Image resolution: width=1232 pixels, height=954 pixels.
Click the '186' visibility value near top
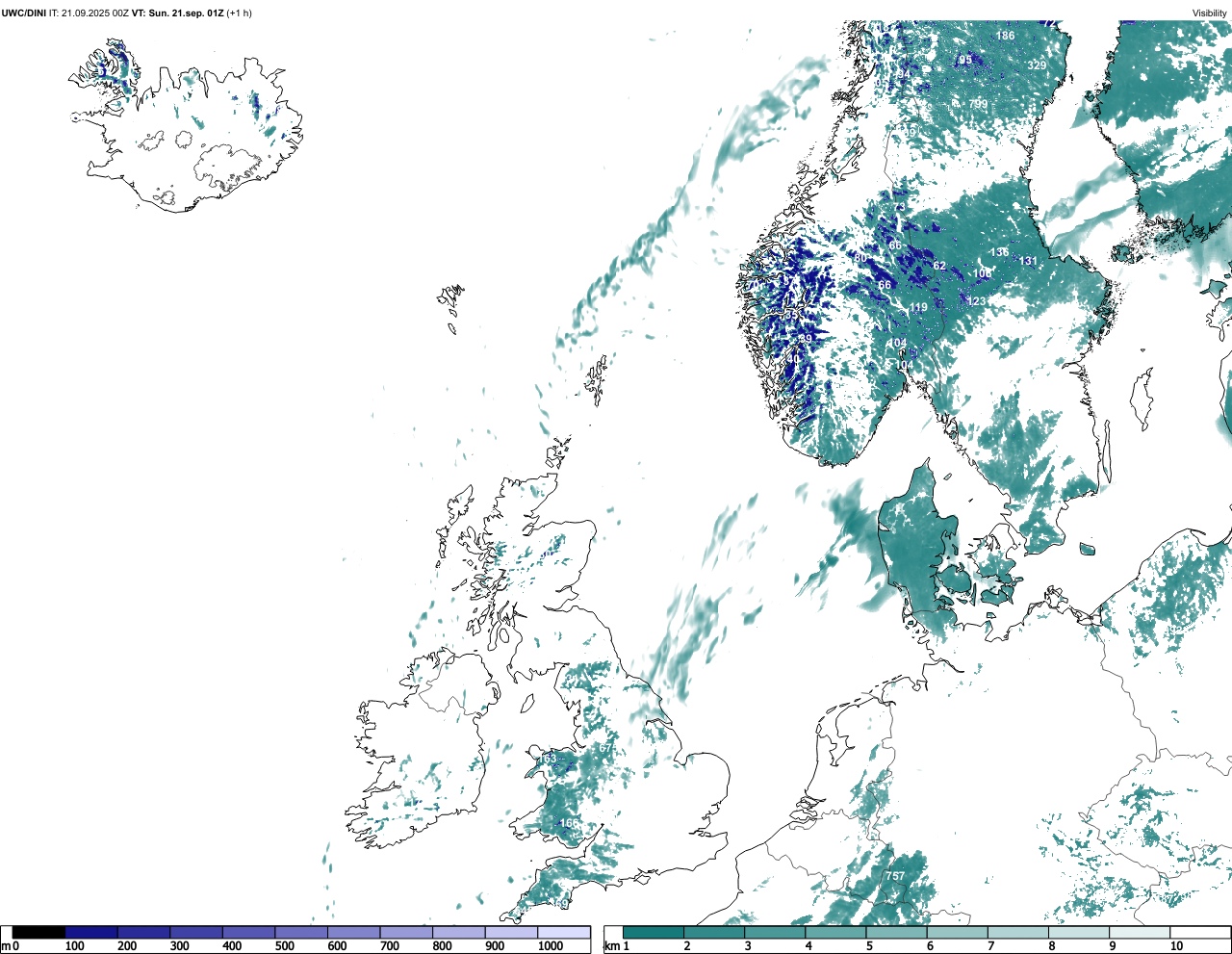1005,36
